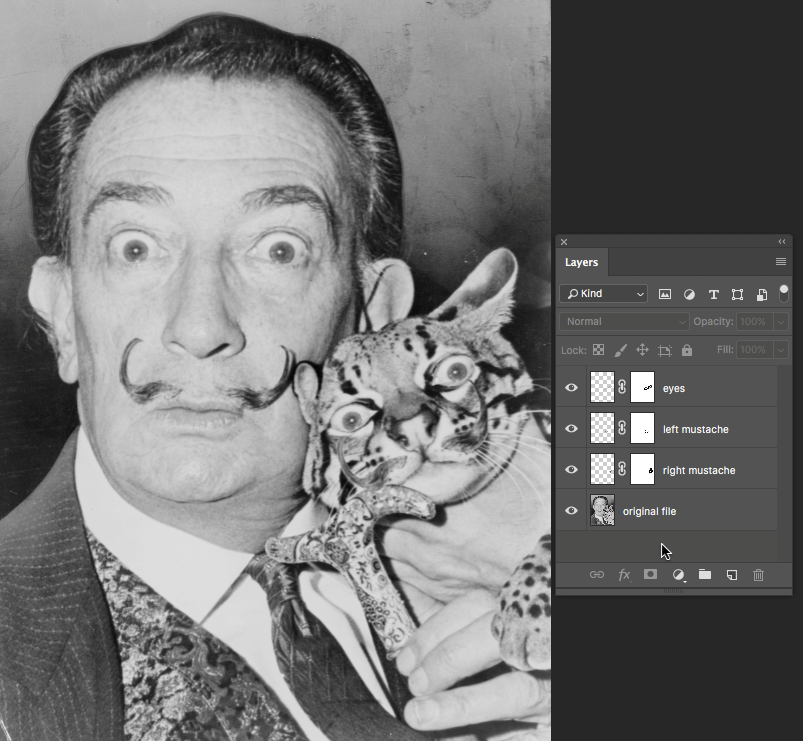The height and width of the screenshot is (741, 803).
Task: Hide the eyes layer
Action: 572,388
